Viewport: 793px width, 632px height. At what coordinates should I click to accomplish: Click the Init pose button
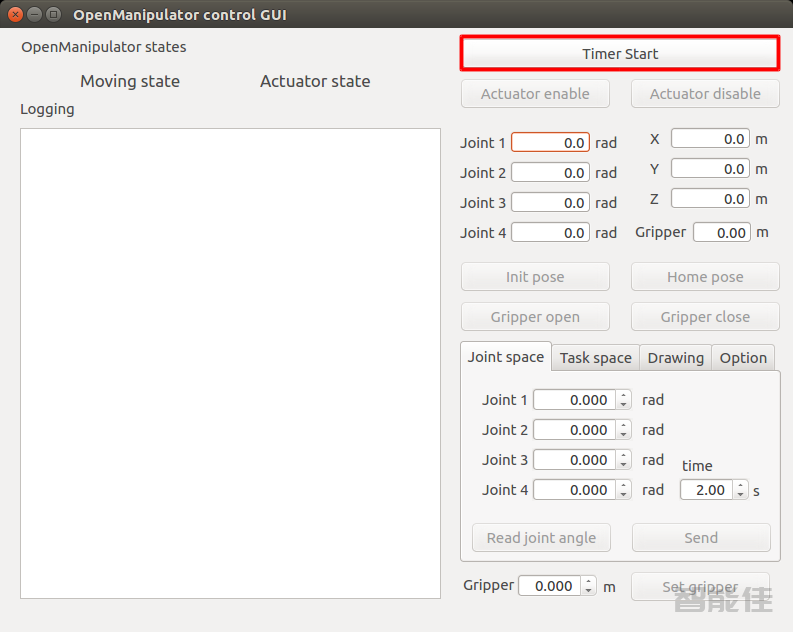(535, 277)
